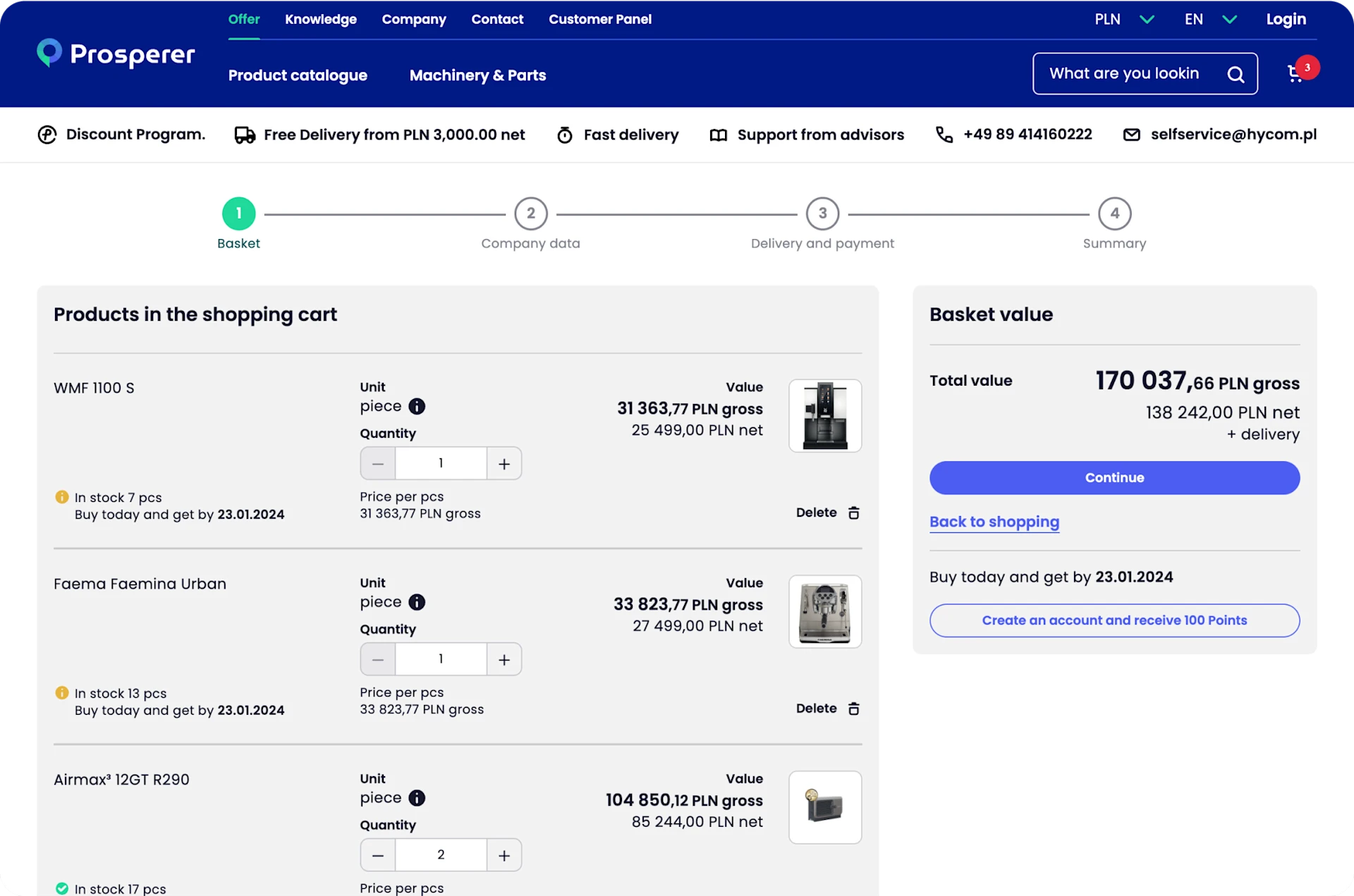Click the Continue button
The width and height of the screenshot is (1354, 896).
1114,477
